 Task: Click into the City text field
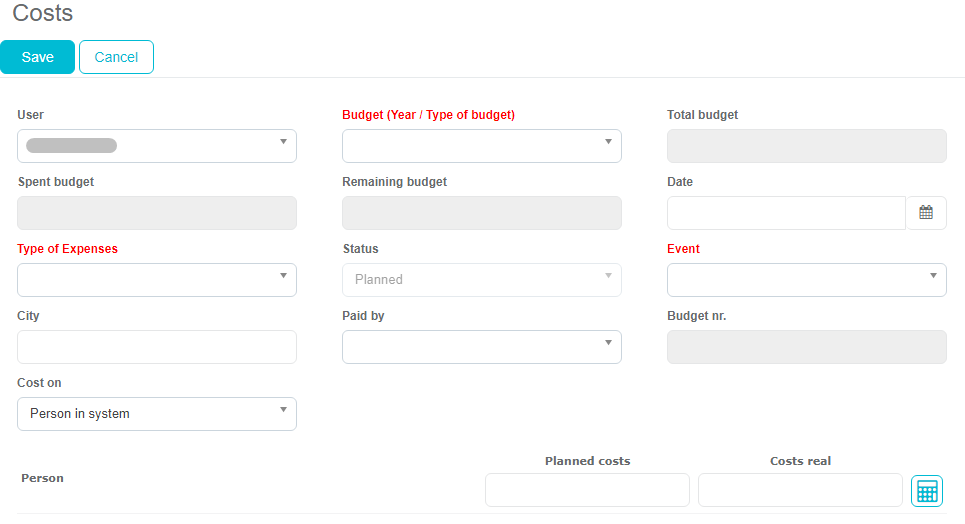click(x=157, y=347)
